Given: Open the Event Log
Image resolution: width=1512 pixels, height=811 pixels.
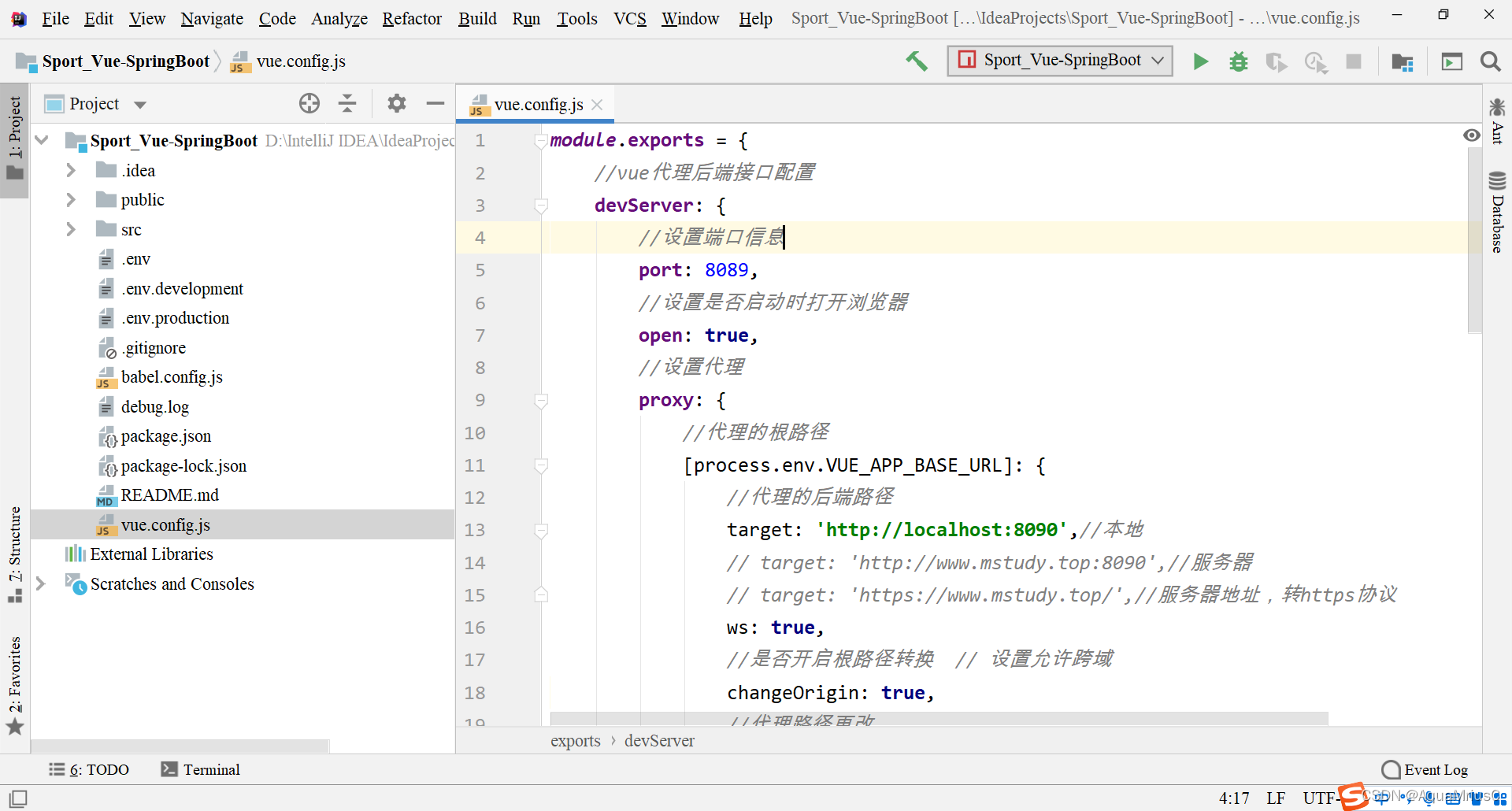Looking at the screenshot, I should tap(1425, 769).
